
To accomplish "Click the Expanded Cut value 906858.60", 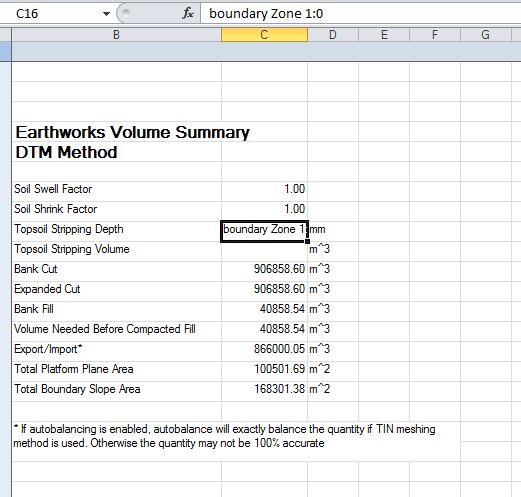I will 279,289.
